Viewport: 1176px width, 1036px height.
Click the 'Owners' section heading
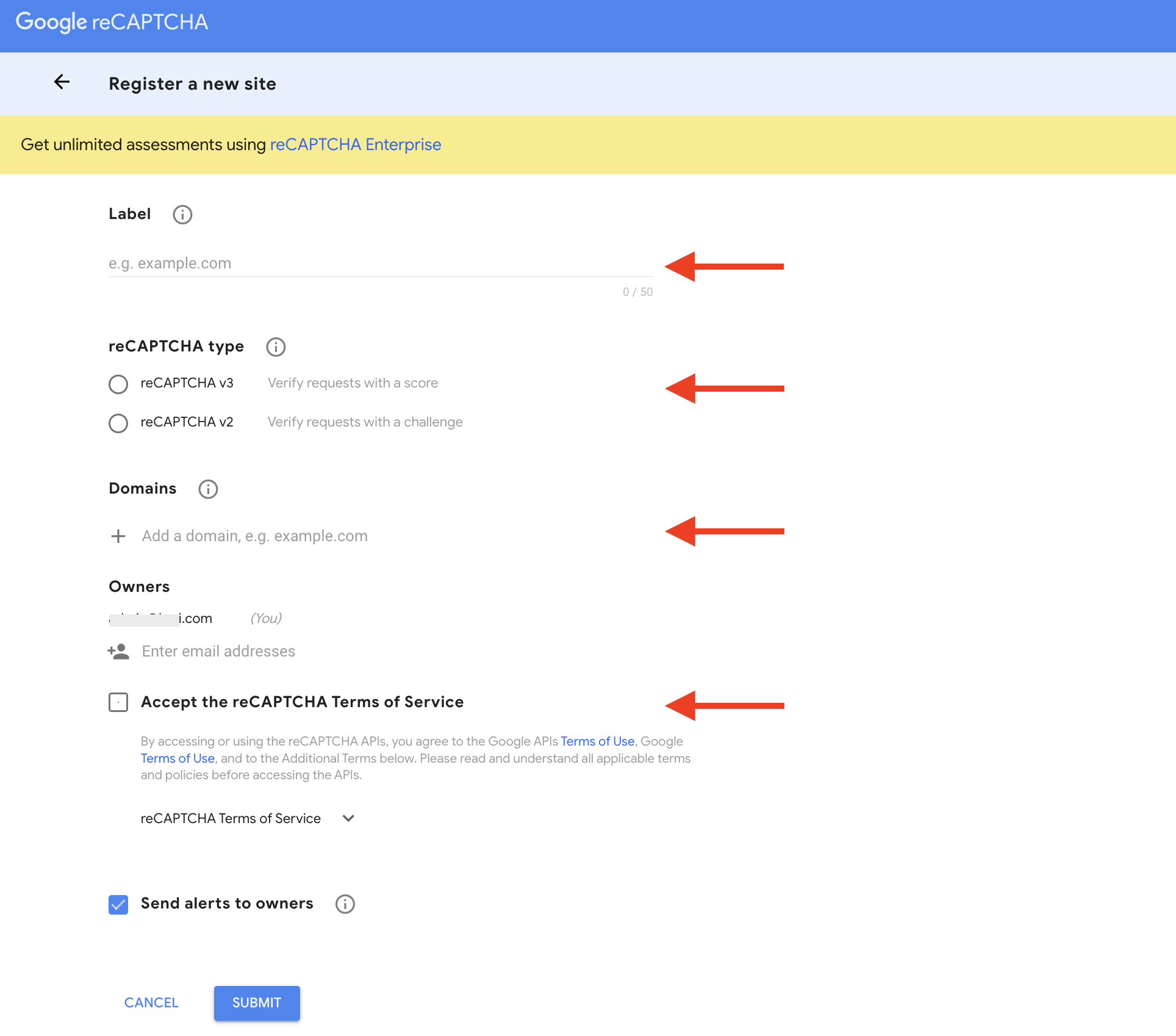coord(139,587)
